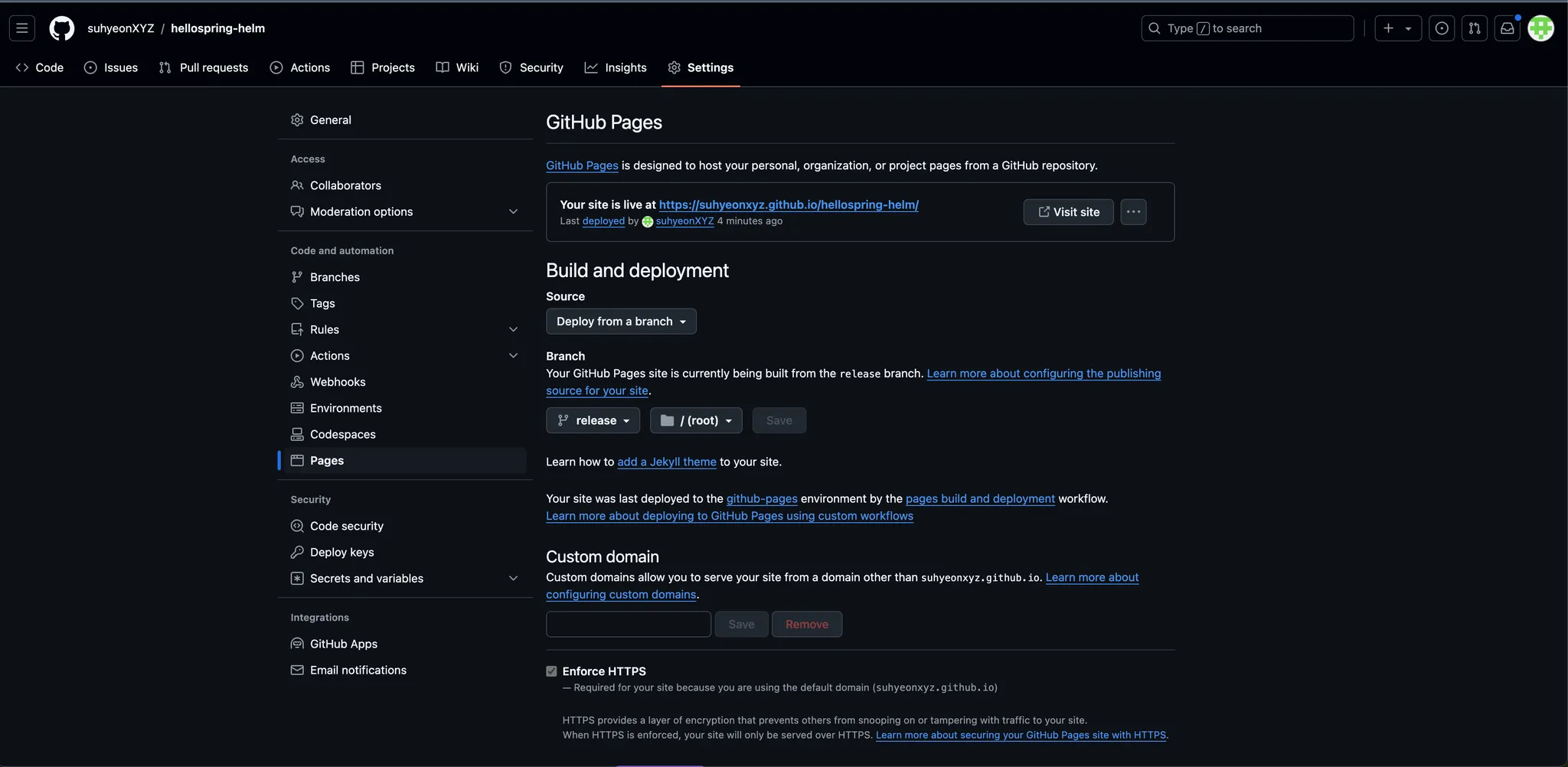Open Codespaces settings
The image size is (1568, 767).
click(405, 434)
